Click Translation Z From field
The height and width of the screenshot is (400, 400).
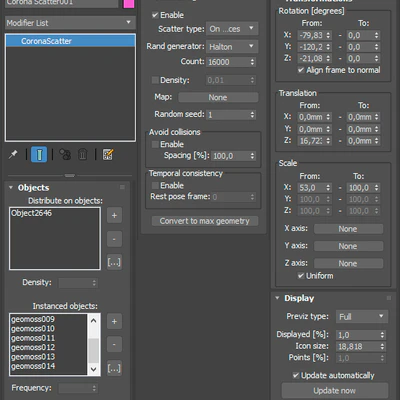[311, 141]
